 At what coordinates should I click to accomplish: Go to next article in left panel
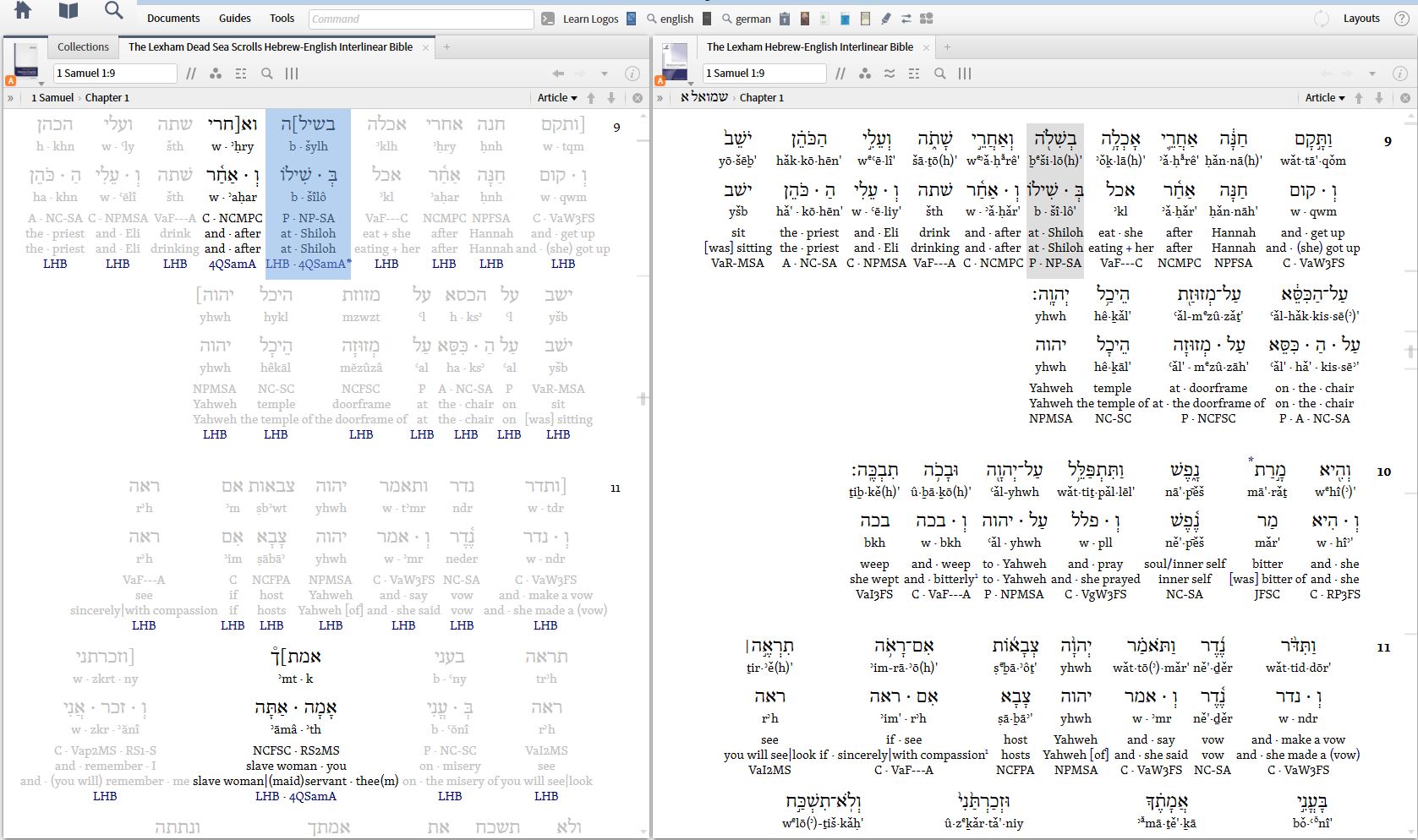(x=611, y=98)
